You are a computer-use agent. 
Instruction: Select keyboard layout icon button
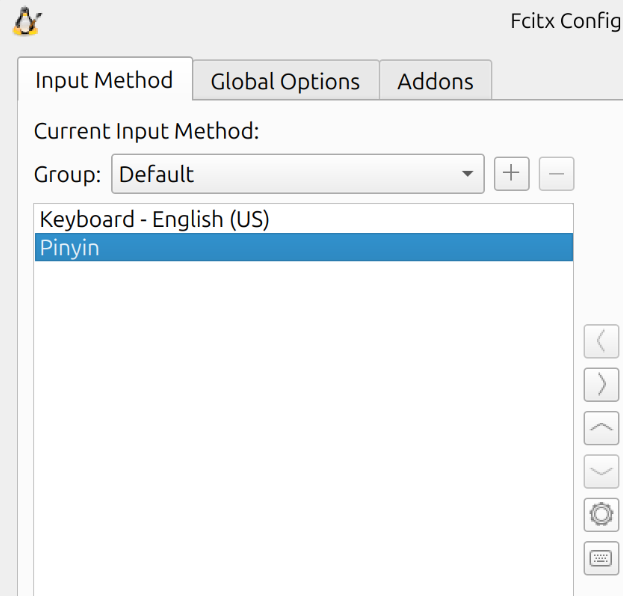tap(600, 558)
